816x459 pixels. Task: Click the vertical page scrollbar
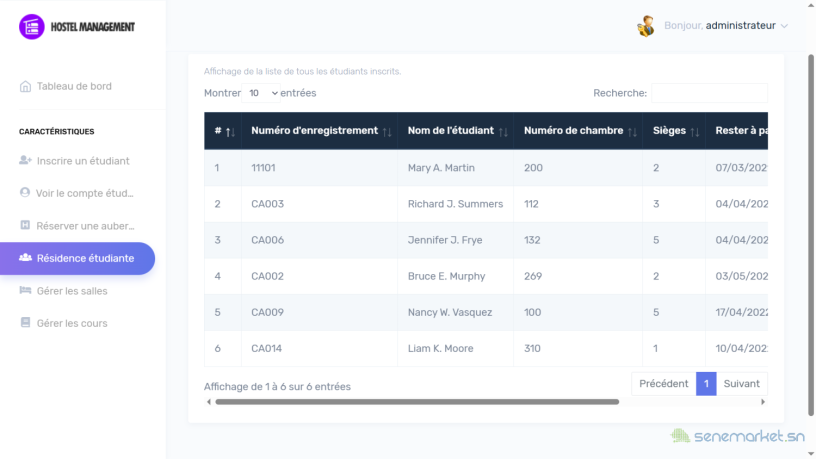tap(811, 235)
